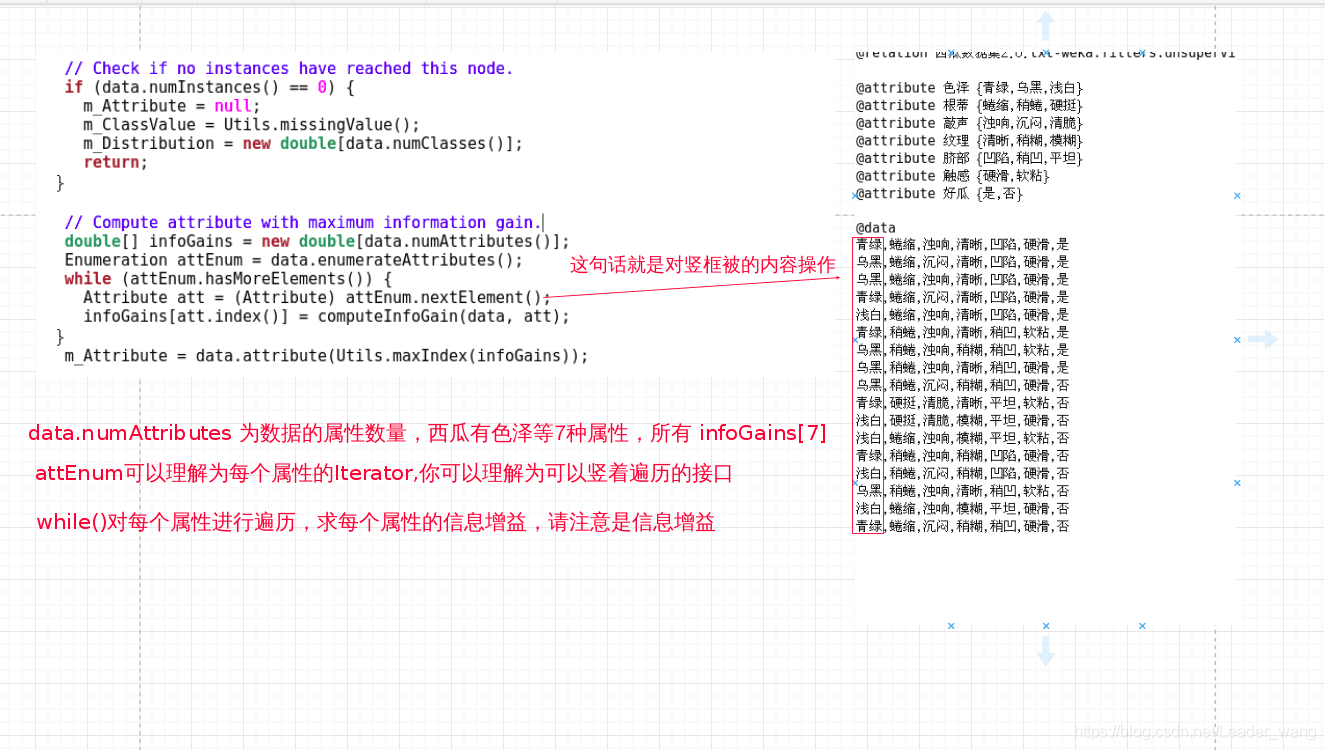Select the red note starting 'attEnum可以理解为每个属性的Iterator'

pyautogui.click(x=384, y=473)
